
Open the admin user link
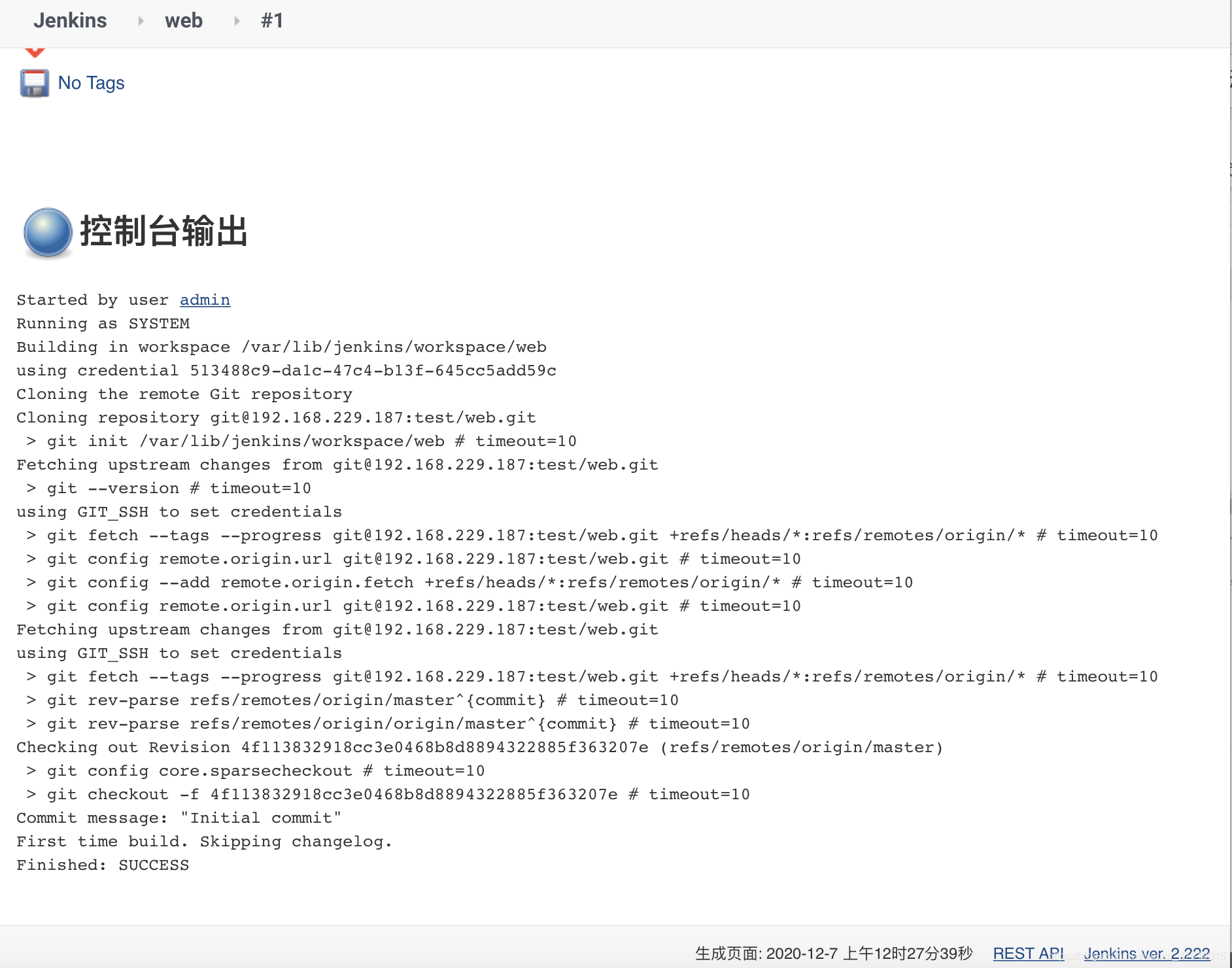click(x=205, y=300)
